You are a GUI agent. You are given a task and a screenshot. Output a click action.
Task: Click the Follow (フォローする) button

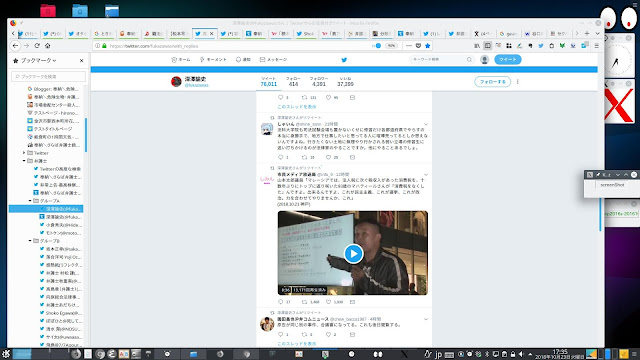coord(492,82)
